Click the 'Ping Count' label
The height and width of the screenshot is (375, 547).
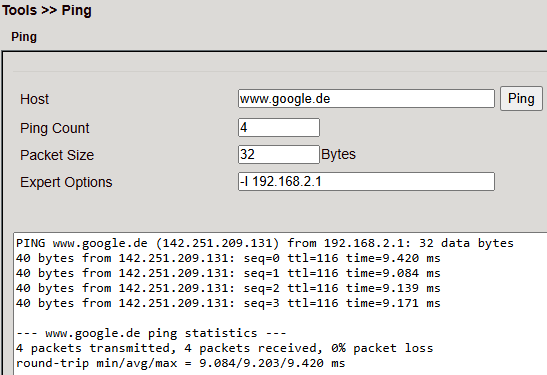pos(55,128)
